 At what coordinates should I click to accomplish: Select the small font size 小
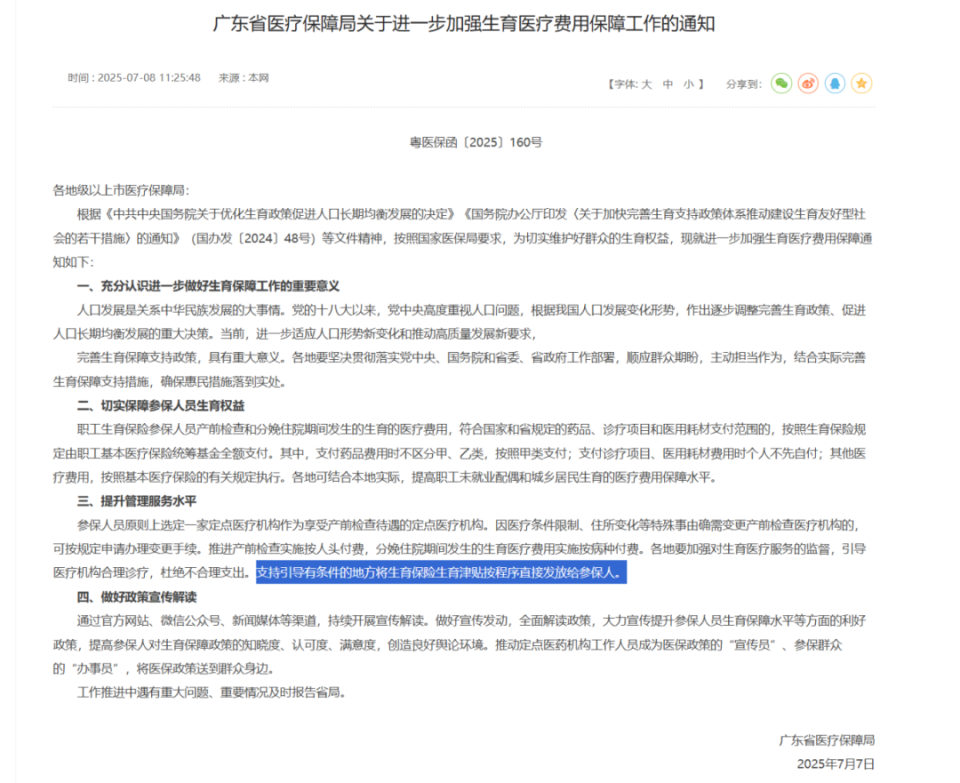tap(689, 84)
